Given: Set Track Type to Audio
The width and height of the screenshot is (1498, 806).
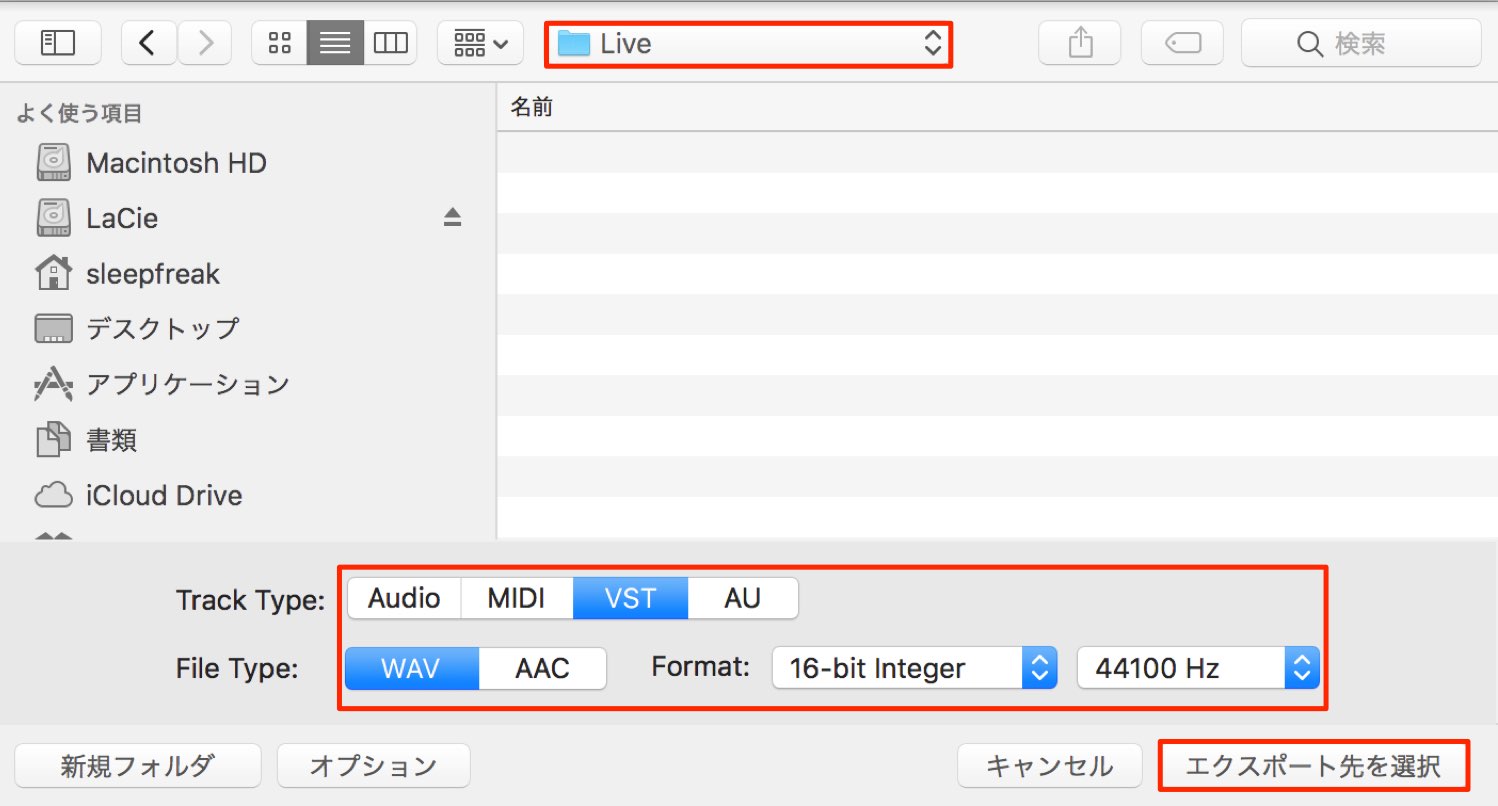Looking at the screenshot, I should 404,598.
